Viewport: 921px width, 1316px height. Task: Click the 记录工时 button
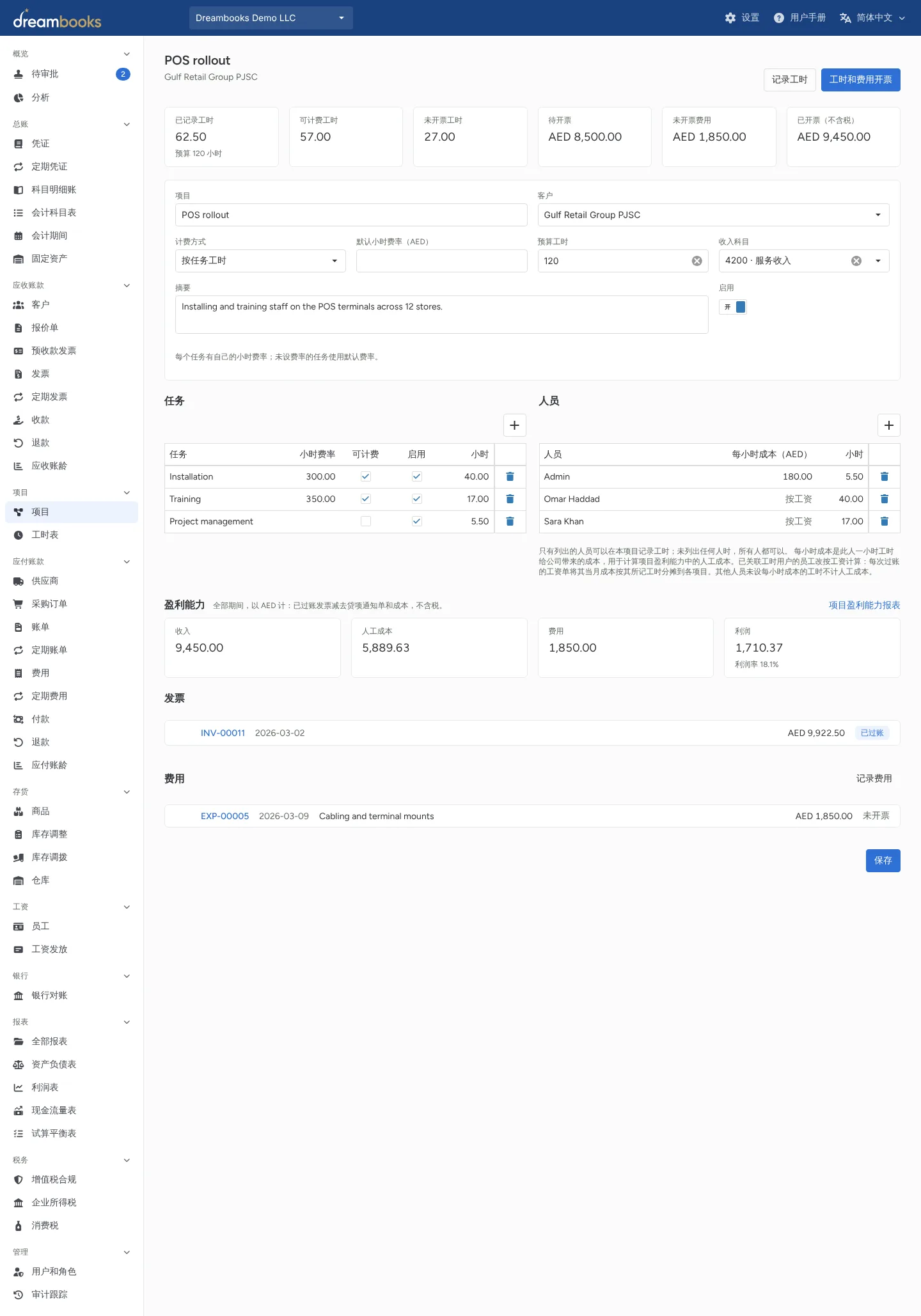789,80
